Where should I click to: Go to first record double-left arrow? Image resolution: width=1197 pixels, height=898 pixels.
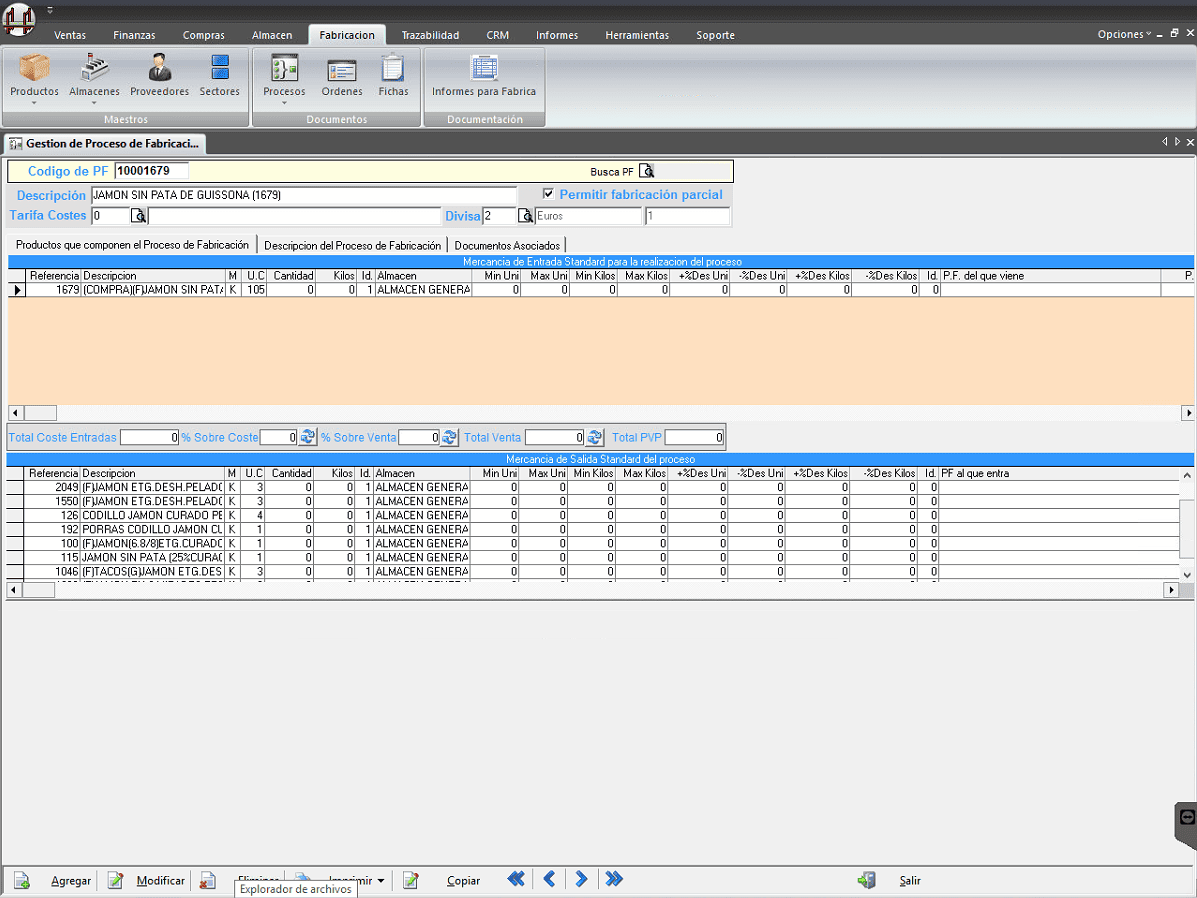click(516, 879)
